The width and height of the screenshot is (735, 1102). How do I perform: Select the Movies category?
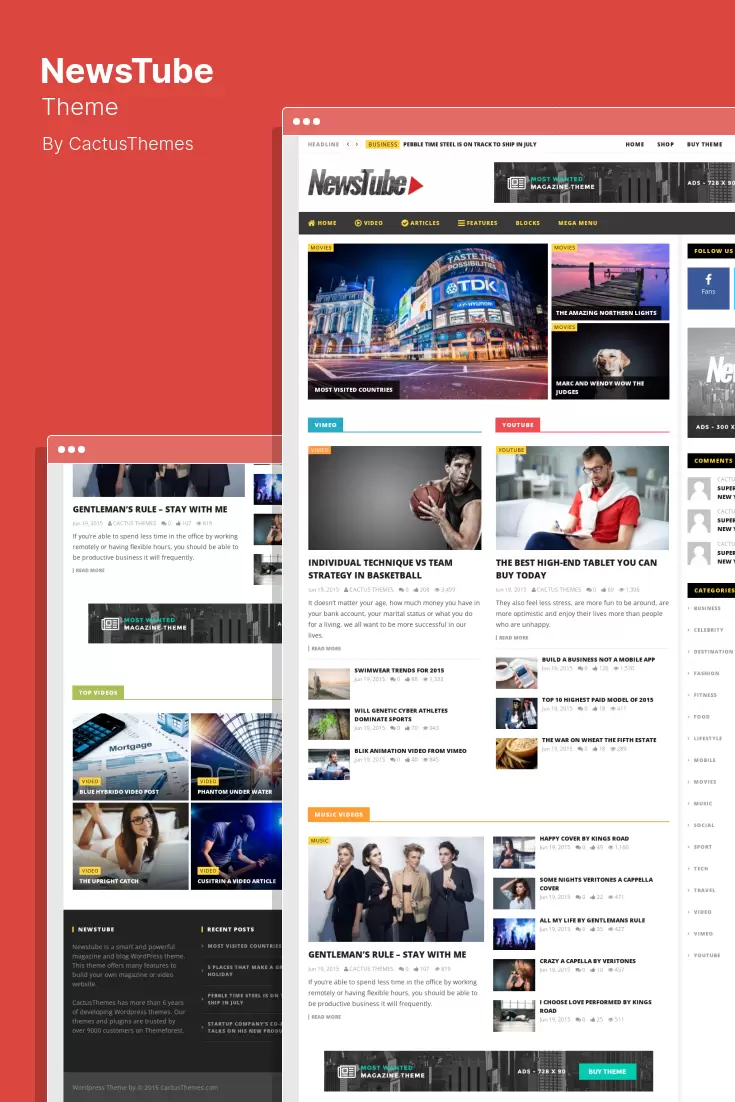point(705,782)
